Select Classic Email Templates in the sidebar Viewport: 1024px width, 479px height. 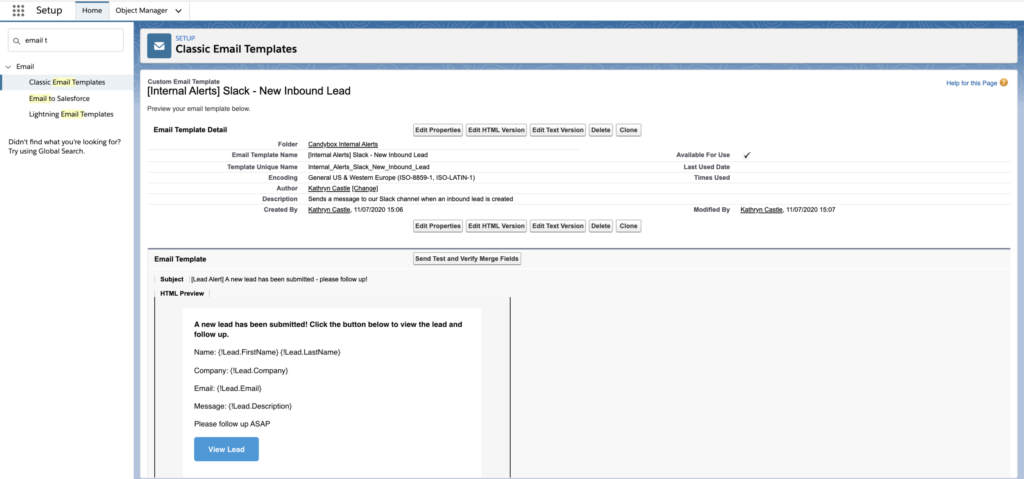(x=67, y=82)
